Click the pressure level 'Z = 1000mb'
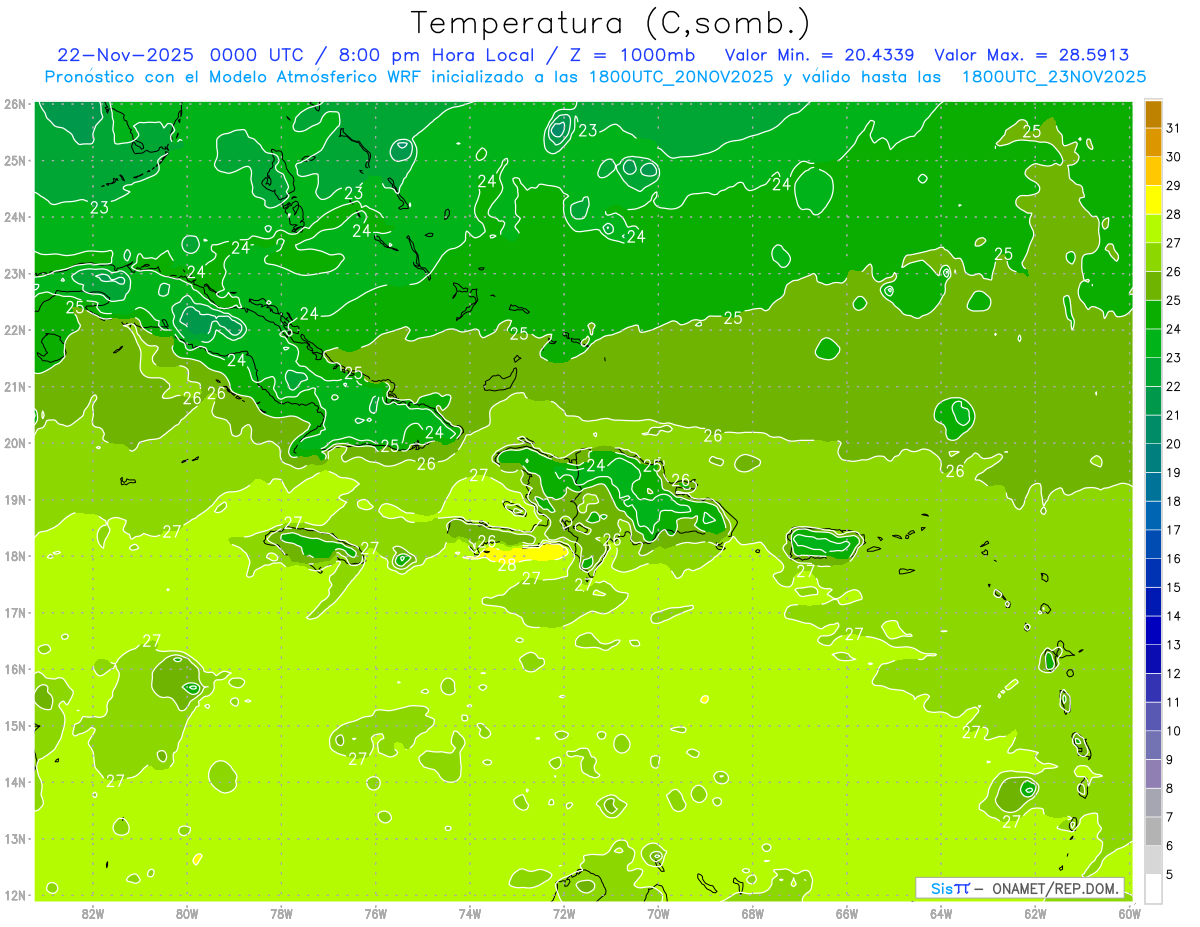1200x927 pixels. pos(634,55)
